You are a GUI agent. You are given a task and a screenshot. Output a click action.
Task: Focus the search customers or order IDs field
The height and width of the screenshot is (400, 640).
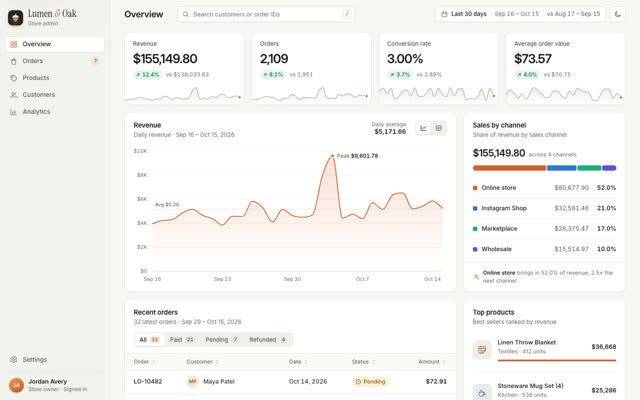(x=266, y=14)
